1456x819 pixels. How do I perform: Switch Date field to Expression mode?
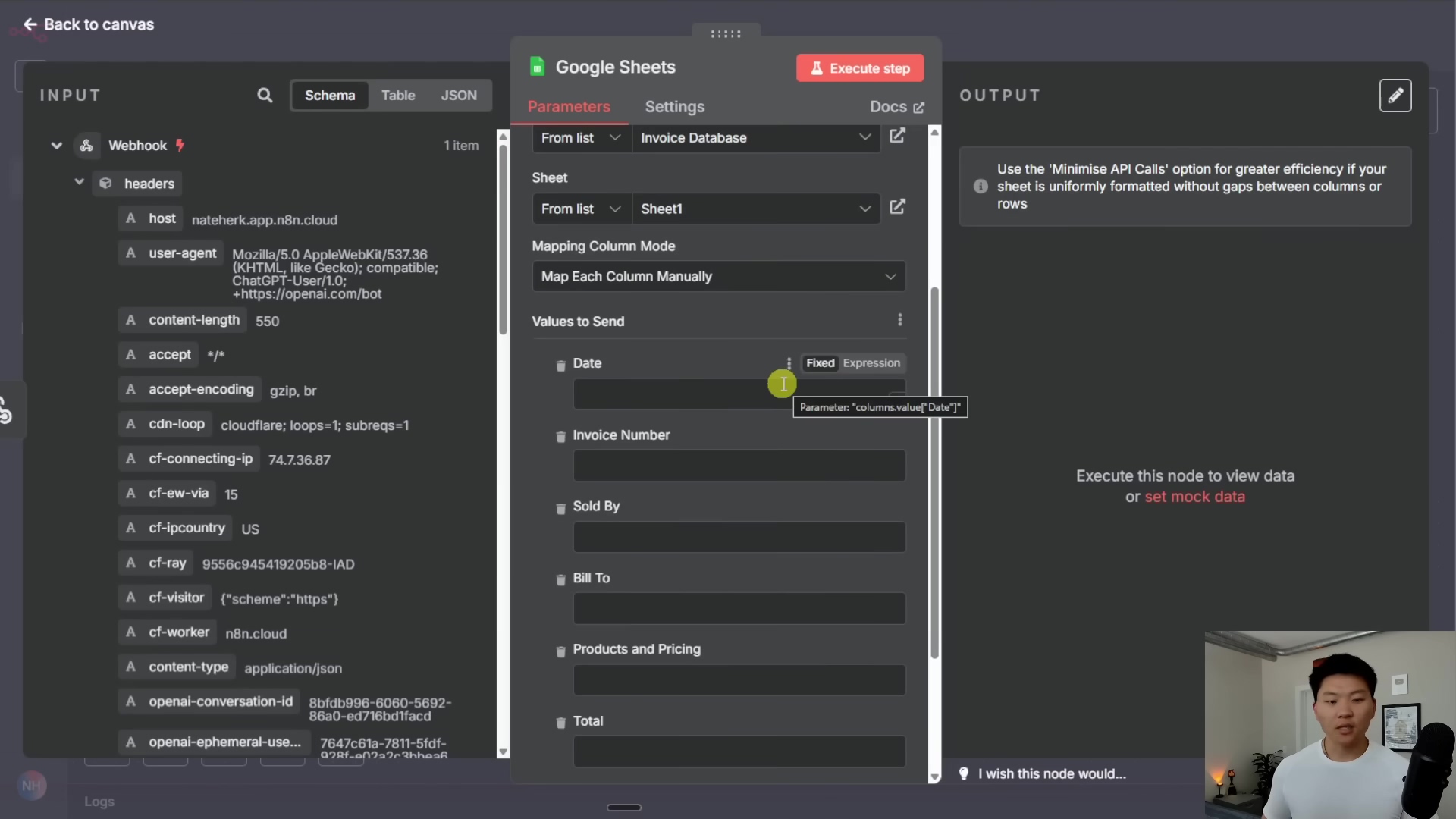871,363
